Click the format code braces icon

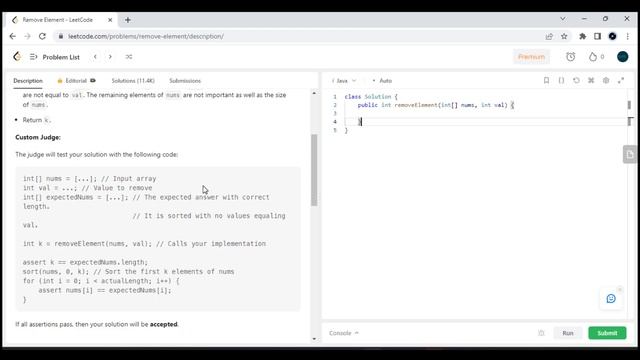click(x=561, y=80)
